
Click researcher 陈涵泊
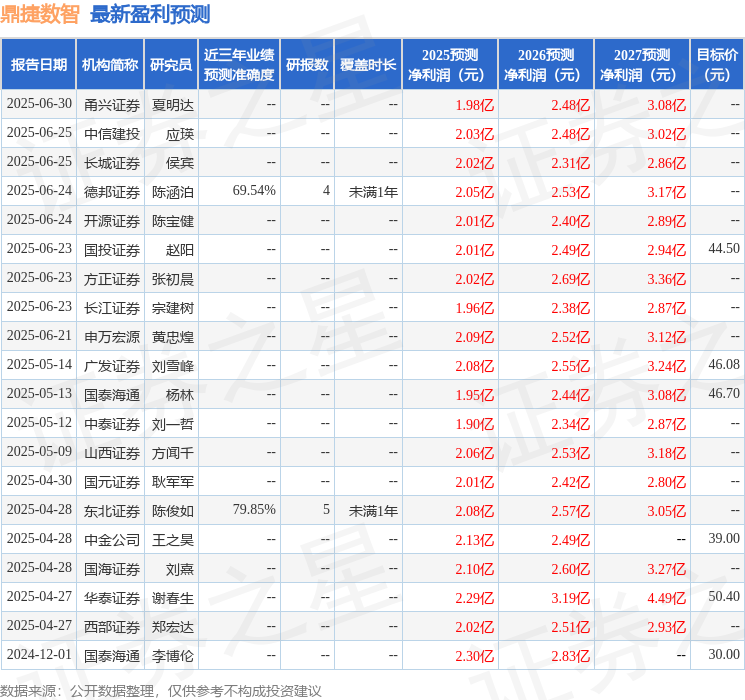pyautogui.click(x=172, y=192)
